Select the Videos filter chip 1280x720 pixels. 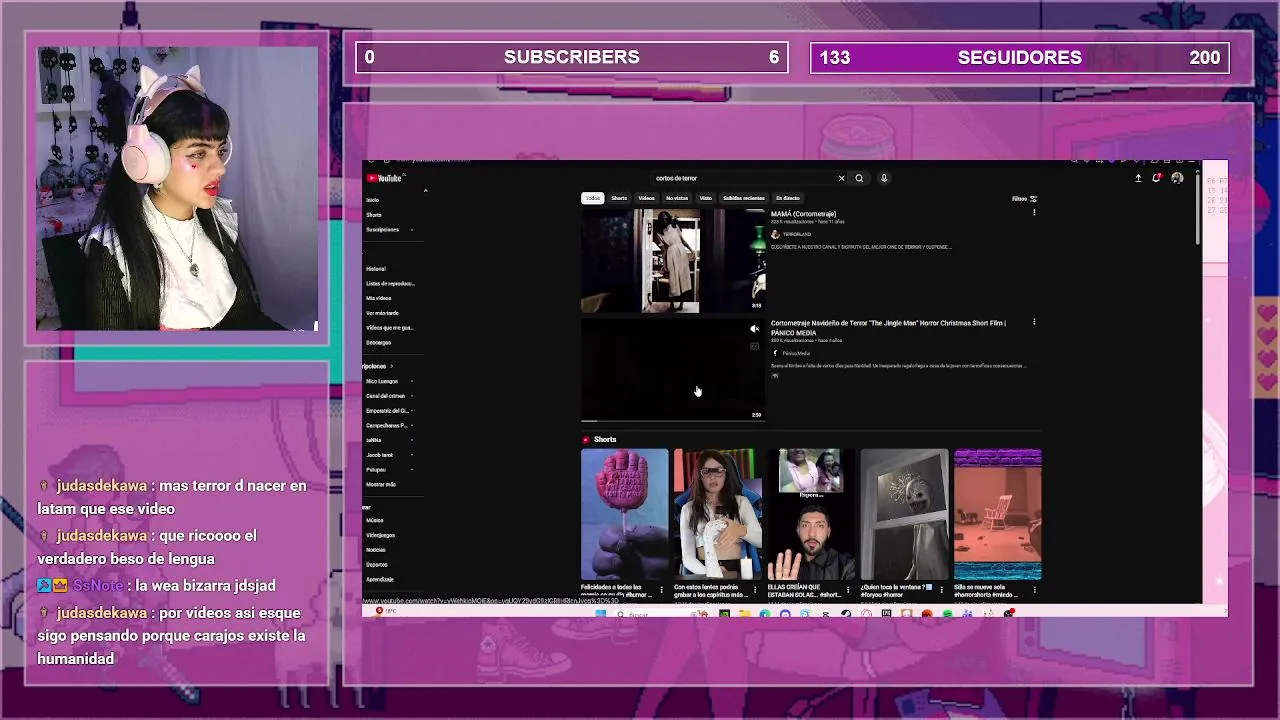646,198
